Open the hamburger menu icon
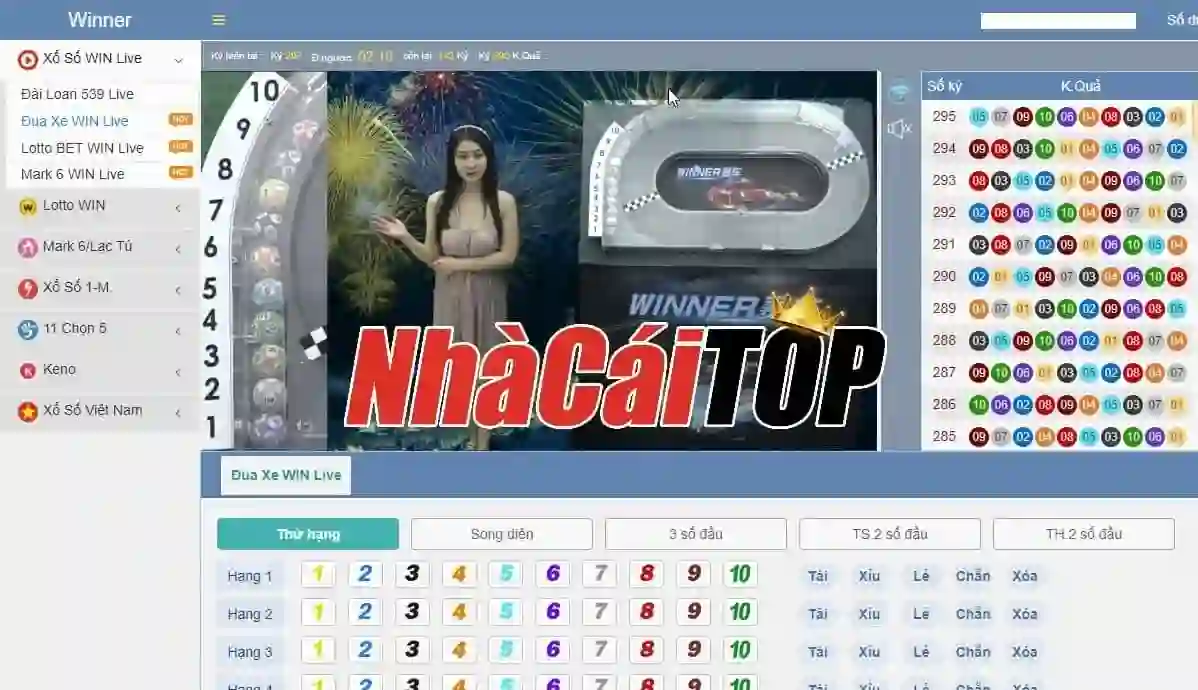1198x690 pixels. pyautogui.click(x=219, y=20)
